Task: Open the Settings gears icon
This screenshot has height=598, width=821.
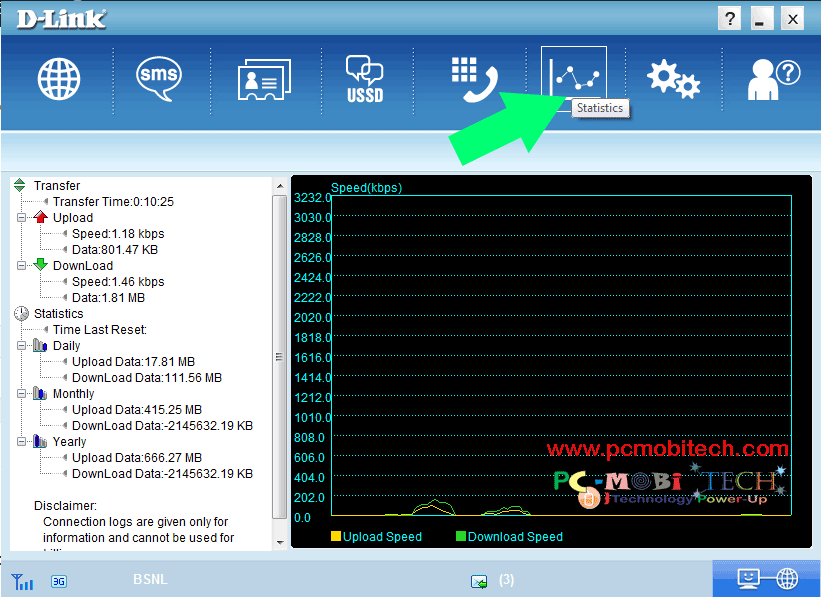Action: [673, 79]
